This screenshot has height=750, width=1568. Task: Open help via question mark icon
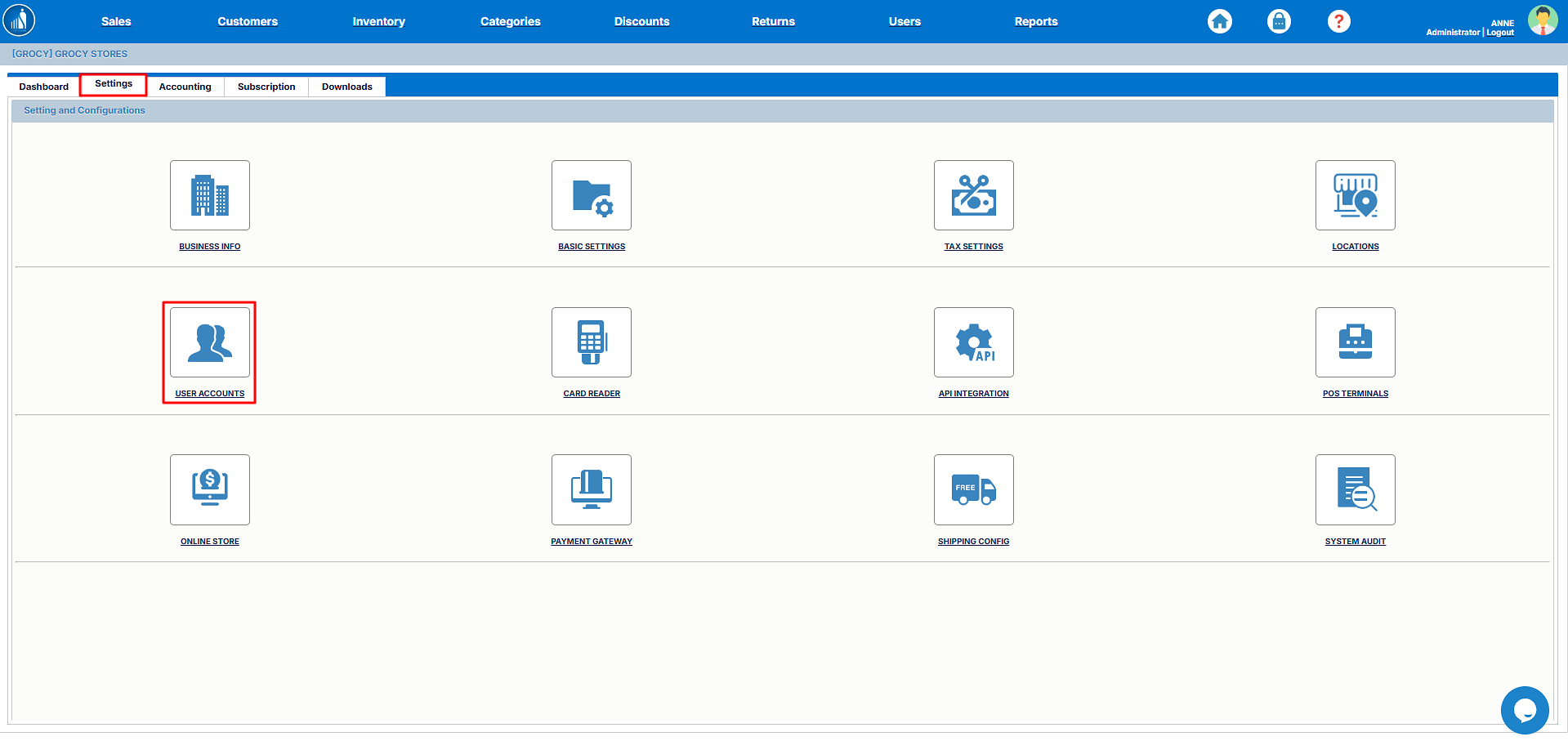click(1338, 21)
